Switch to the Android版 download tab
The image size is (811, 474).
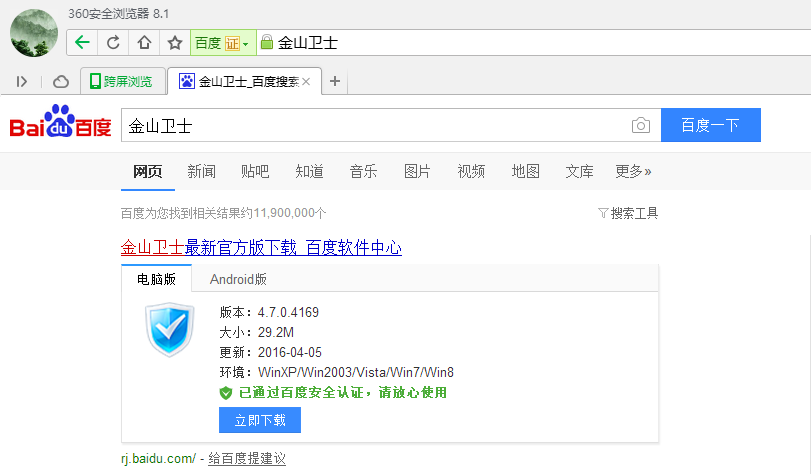tap(238, 279)
